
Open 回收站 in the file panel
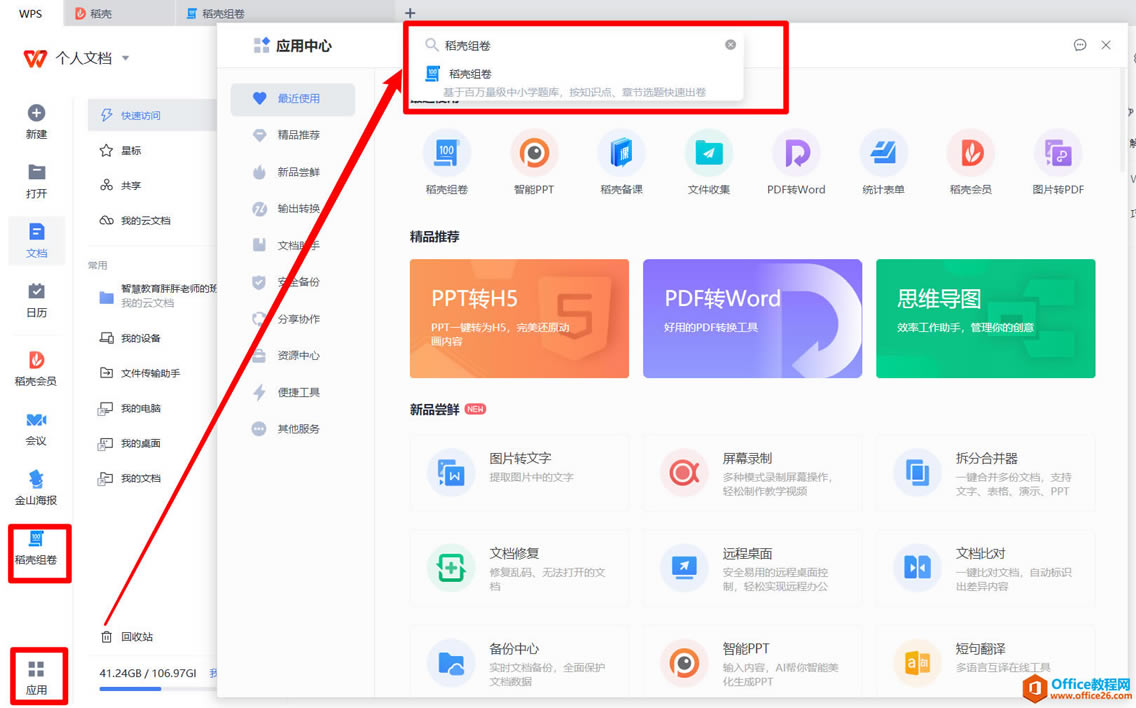click(x=136, y=636)
